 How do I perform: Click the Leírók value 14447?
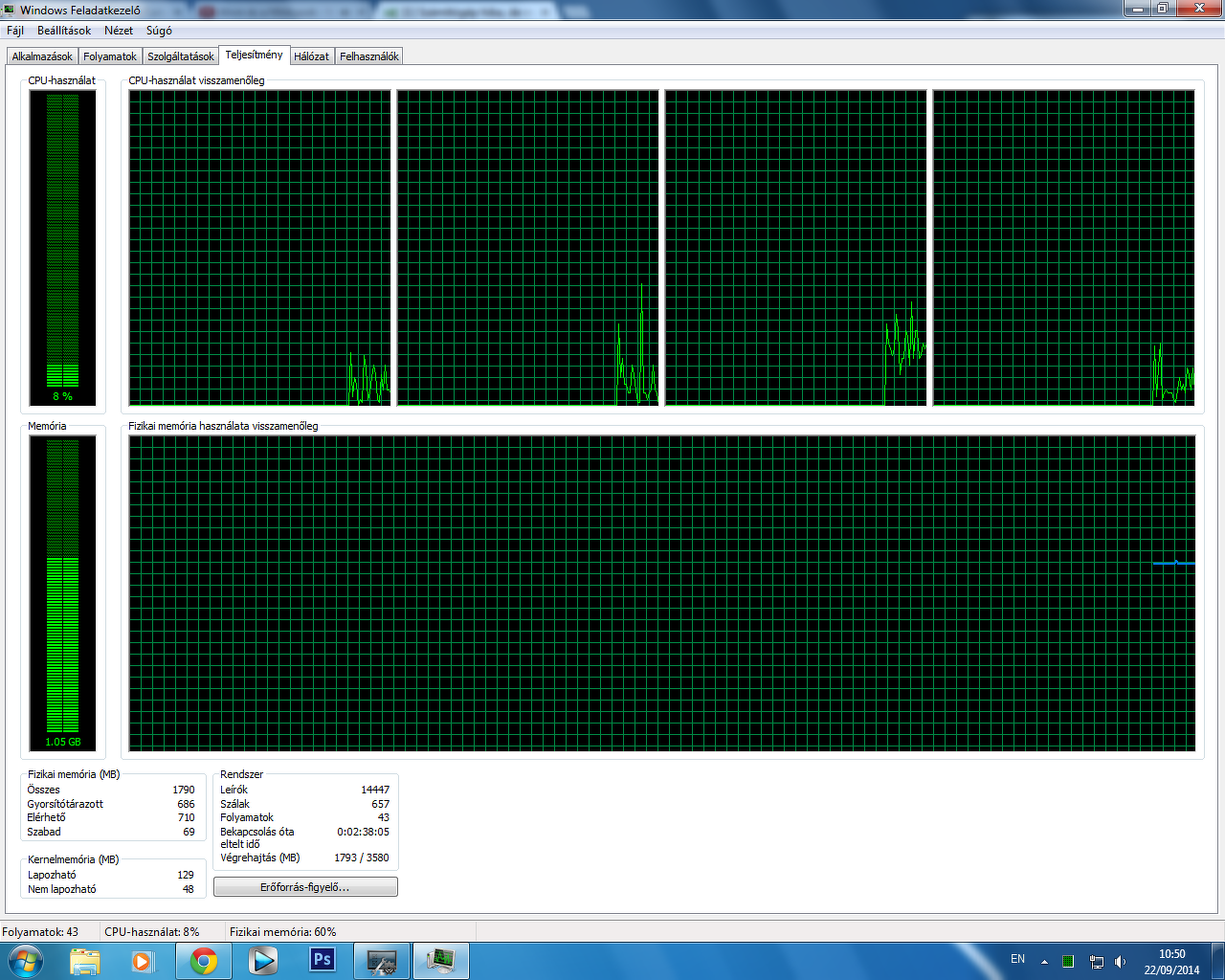click(x=375, y=790)
